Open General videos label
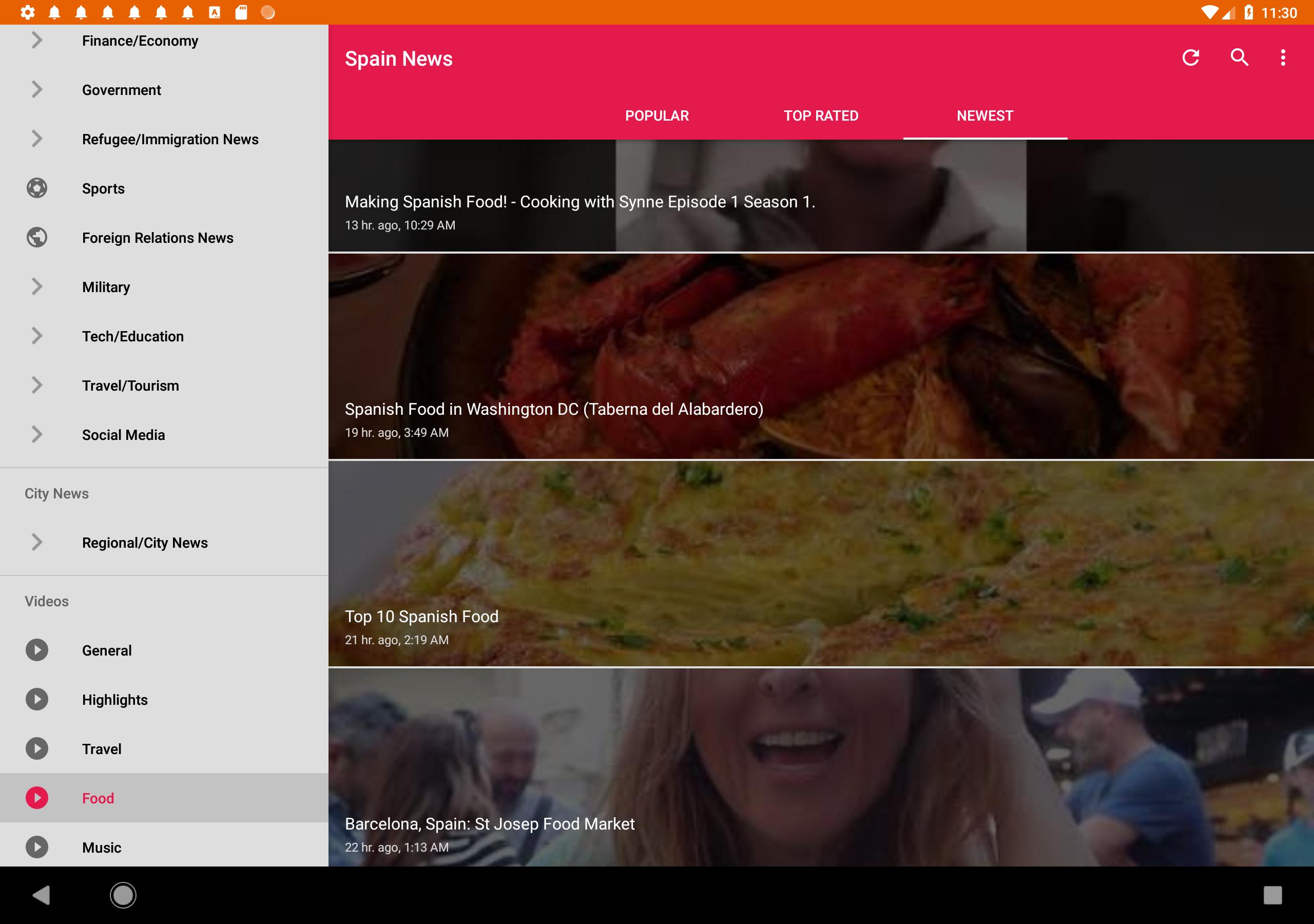 (106, 650)
